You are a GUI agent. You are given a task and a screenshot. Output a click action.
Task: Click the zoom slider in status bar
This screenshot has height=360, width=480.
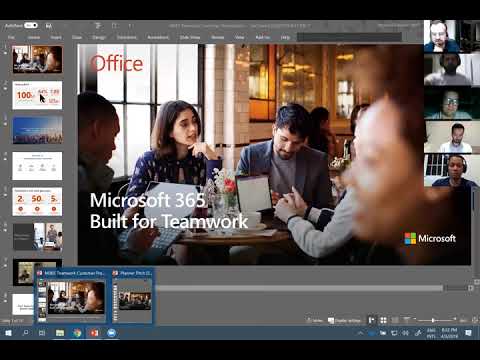(435, 320)
